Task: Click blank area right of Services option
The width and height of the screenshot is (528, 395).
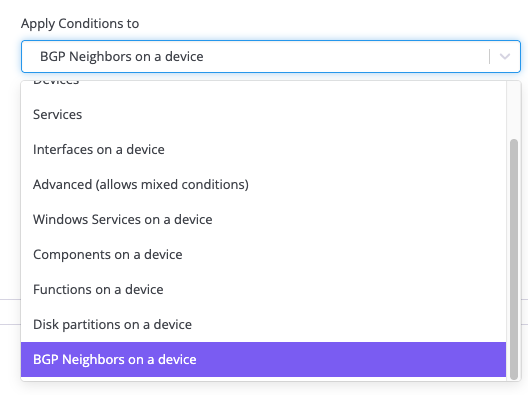Action: pos(293,114)
